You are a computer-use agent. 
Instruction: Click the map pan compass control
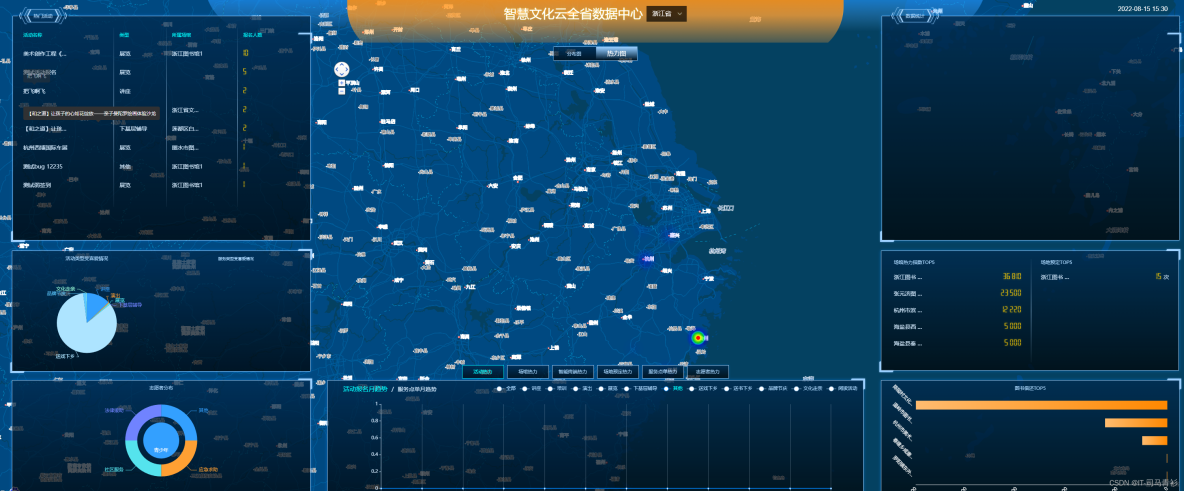point(342,69)
